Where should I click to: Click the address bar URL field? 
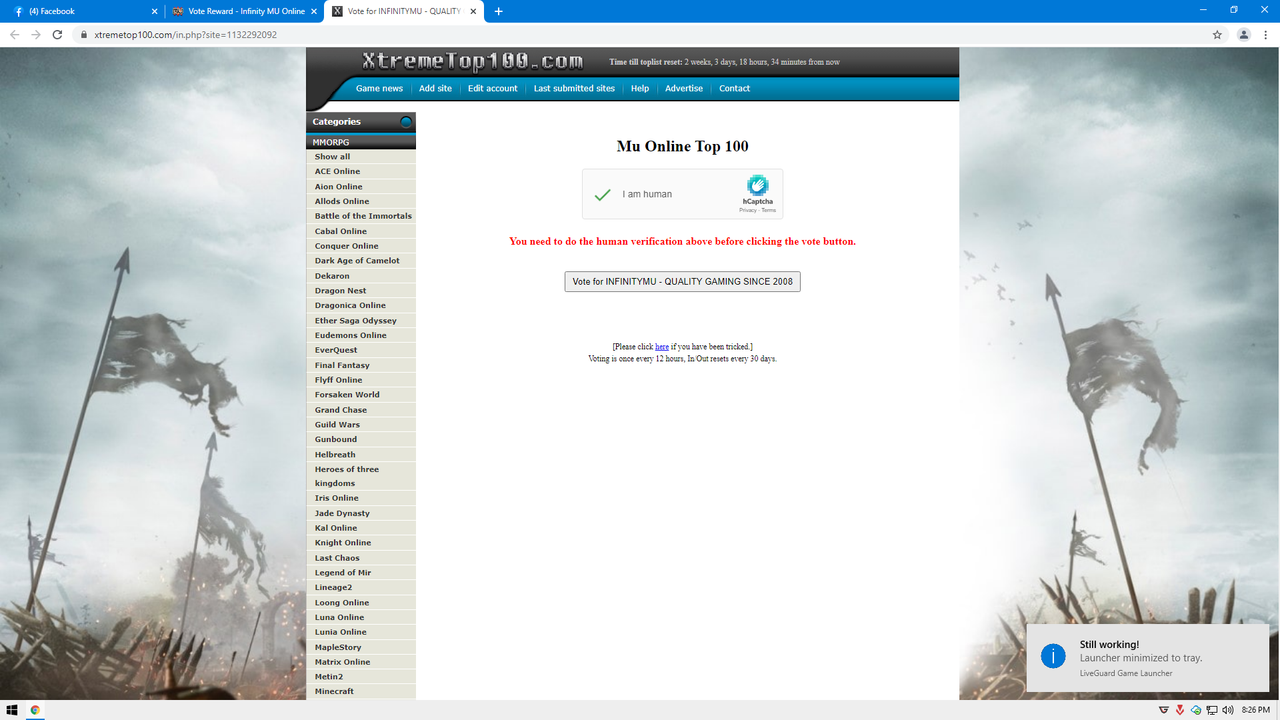640,34
